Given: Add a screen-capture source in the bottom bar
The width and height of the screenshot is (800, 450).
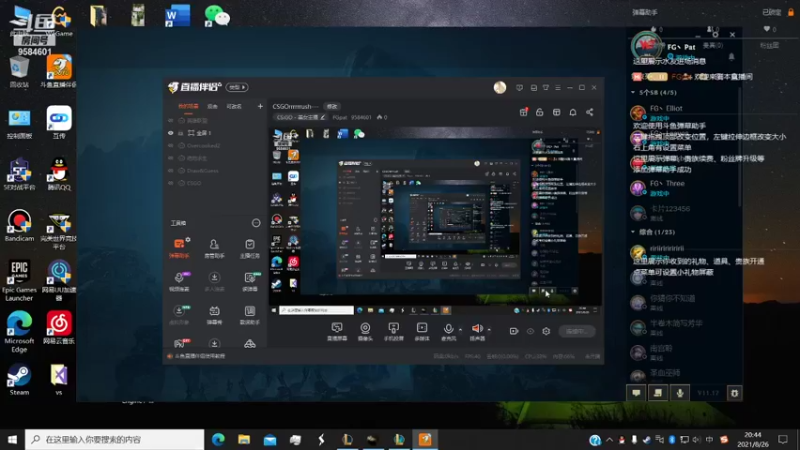Looking at the screenshot, I should click(x=337, y=331).
